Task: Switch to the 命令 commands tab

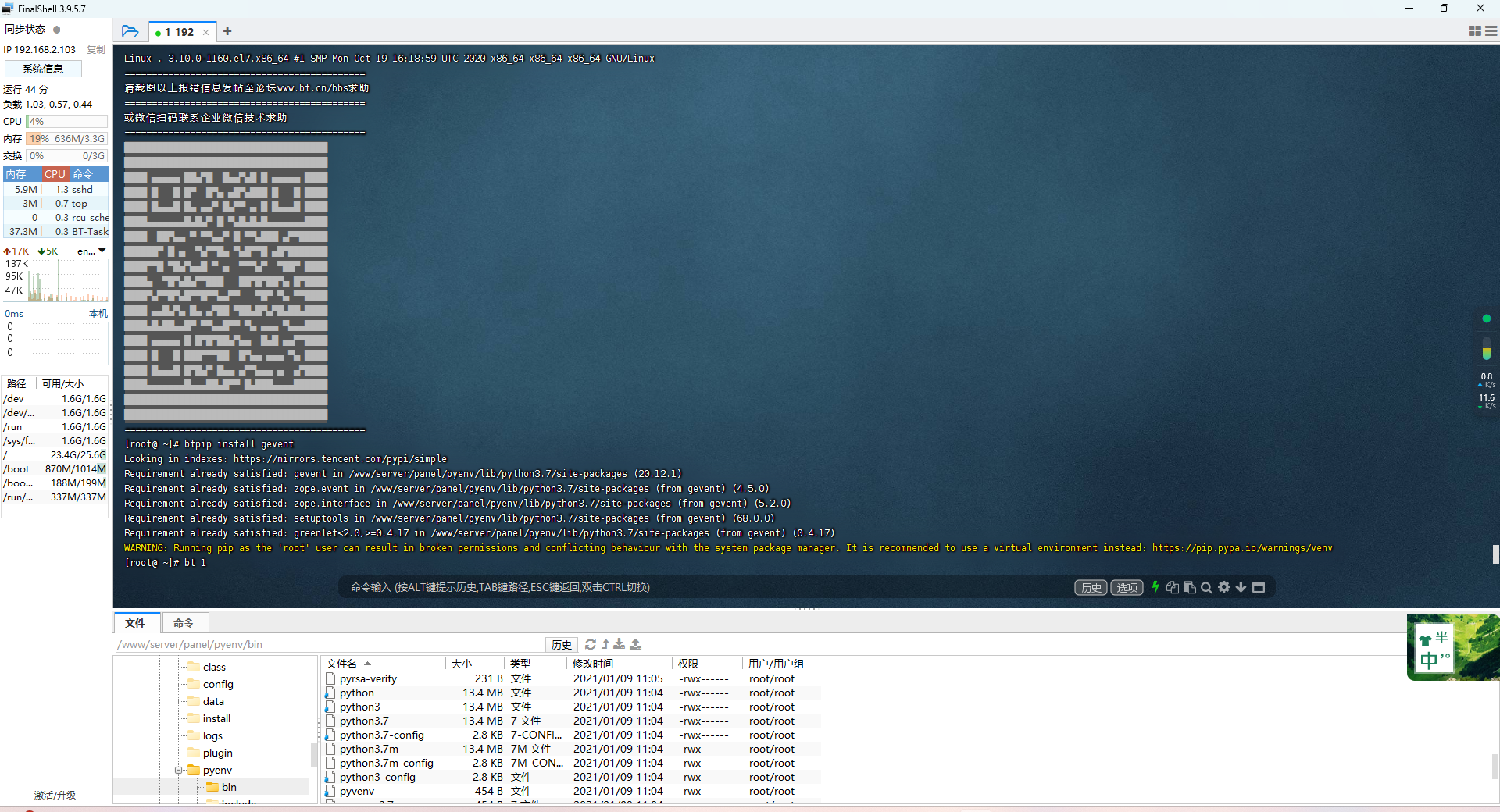Action: click(184, 623)
